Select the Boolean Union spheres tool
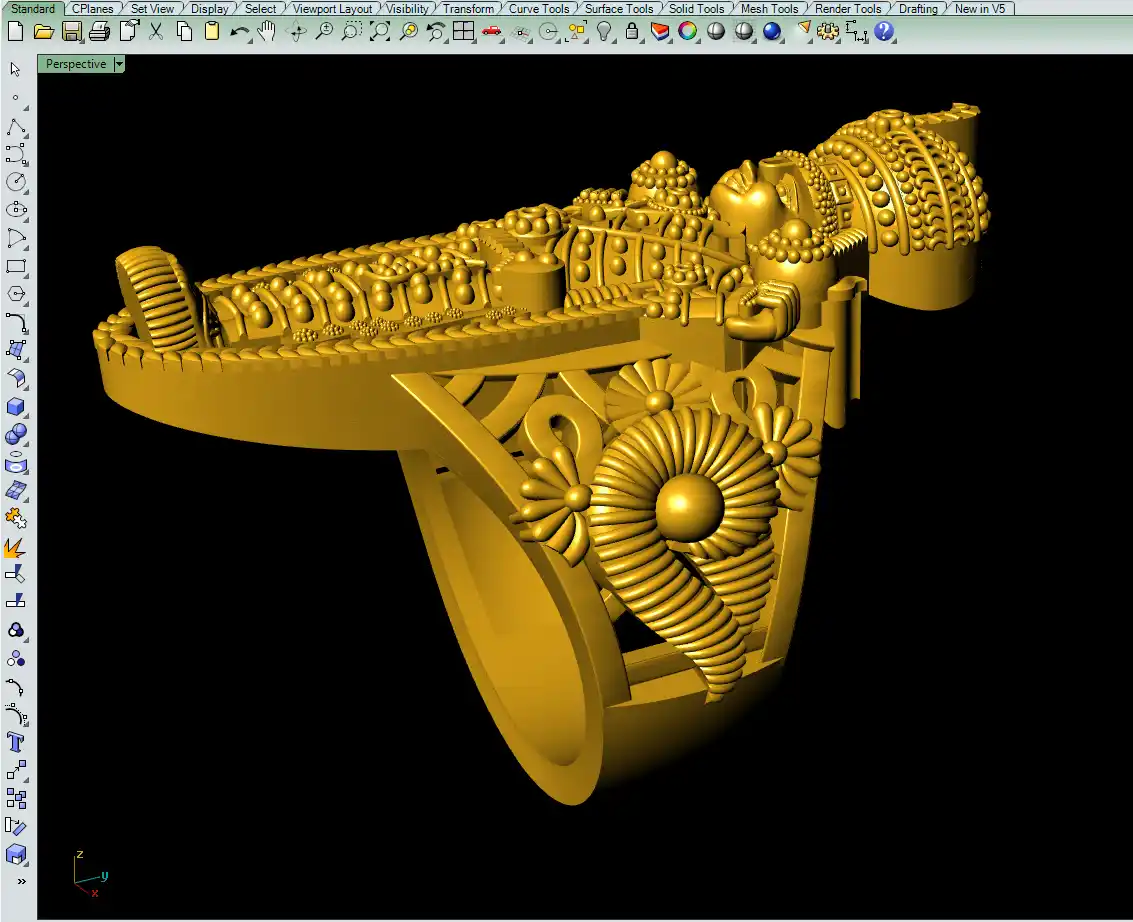 coord(16,435)
